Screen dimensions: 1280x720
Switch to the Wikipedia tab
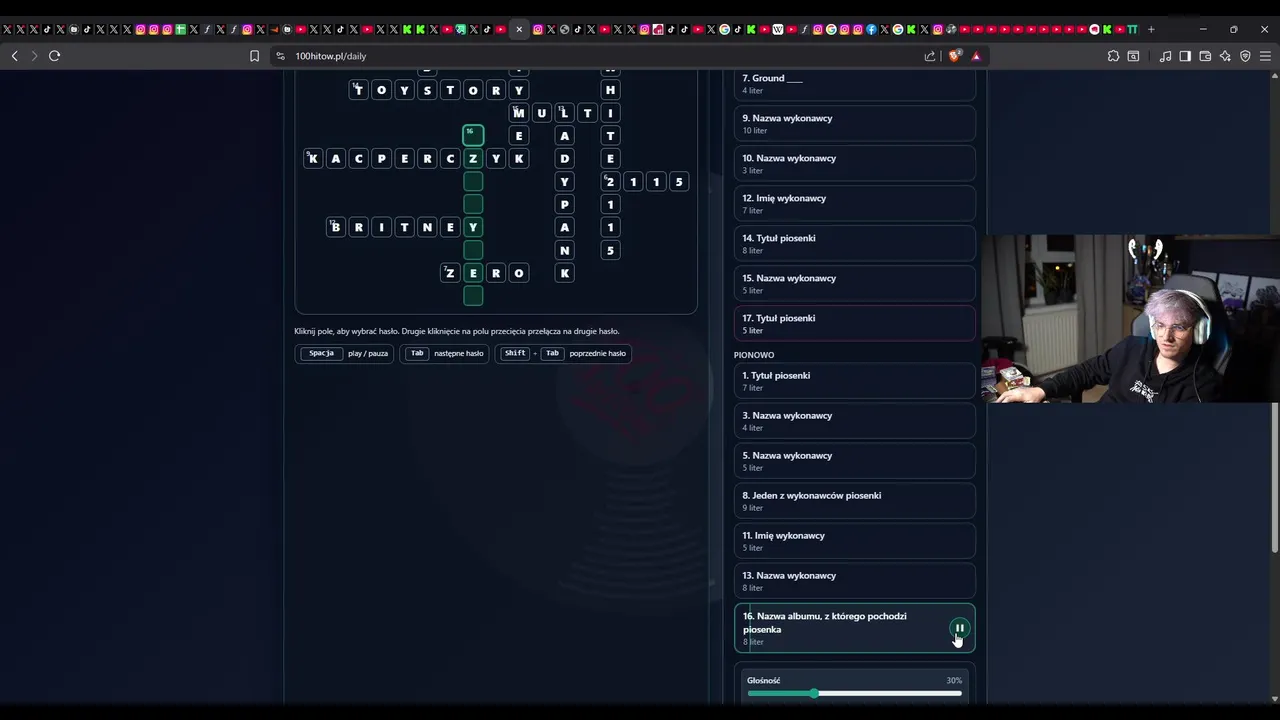(x=778, y=29)
